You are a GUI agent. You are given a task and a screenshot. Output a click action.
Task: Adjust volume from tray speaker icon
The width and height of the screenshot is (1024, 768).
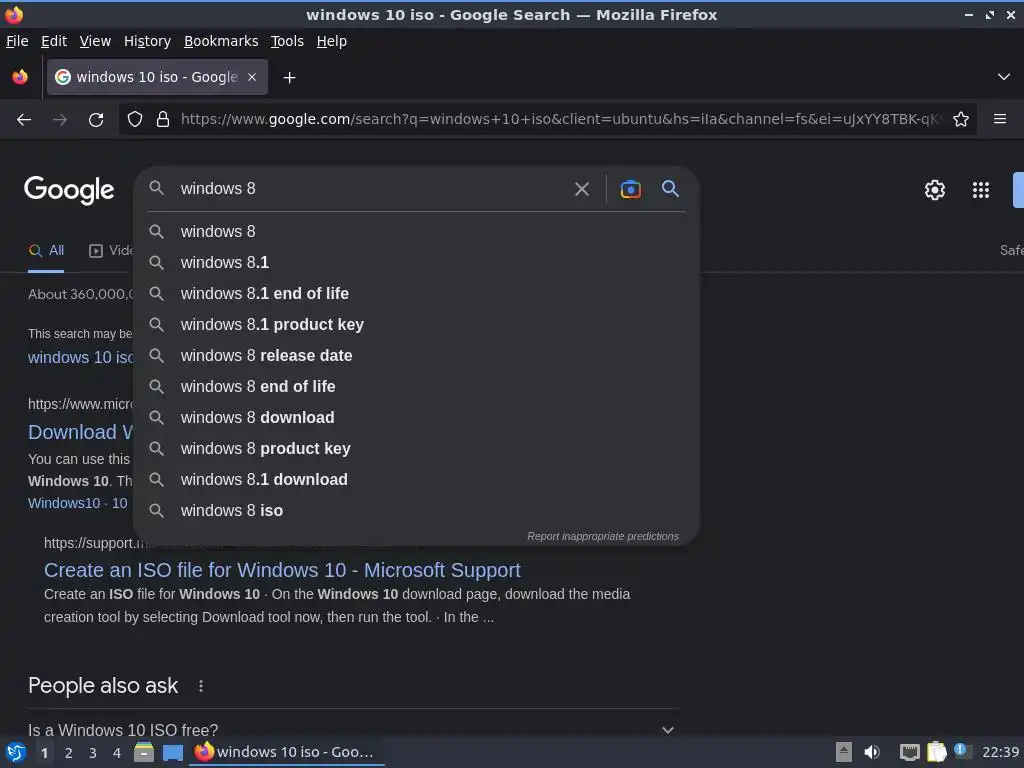pos(872,752)
